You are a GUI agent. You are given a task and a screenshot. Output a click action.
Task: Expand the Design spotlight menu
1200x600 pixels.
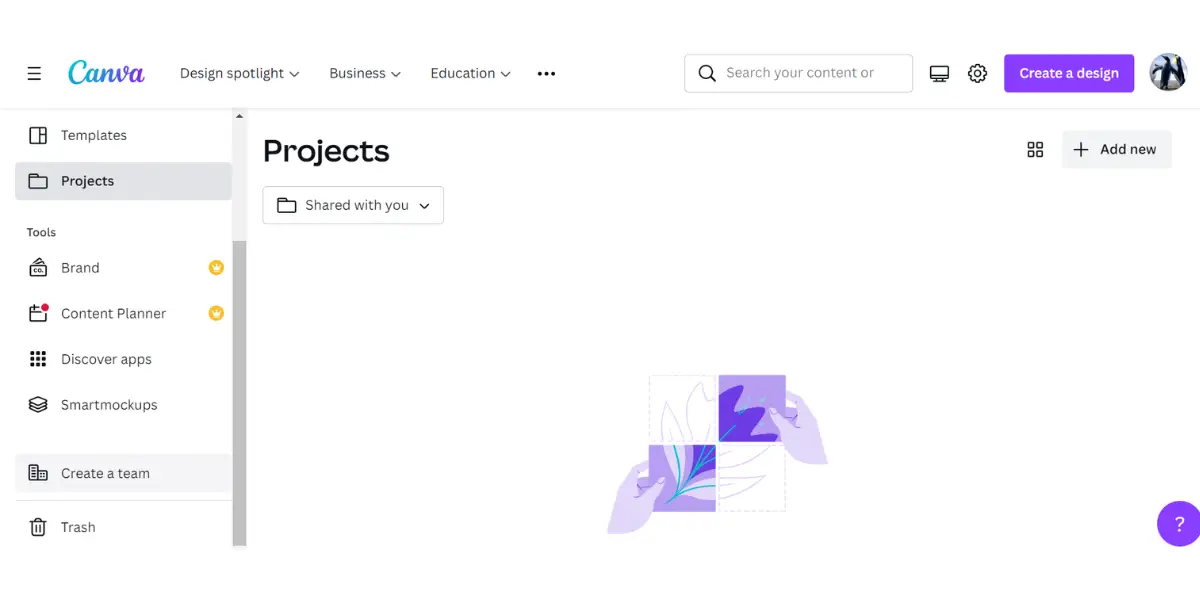(239, 73)
